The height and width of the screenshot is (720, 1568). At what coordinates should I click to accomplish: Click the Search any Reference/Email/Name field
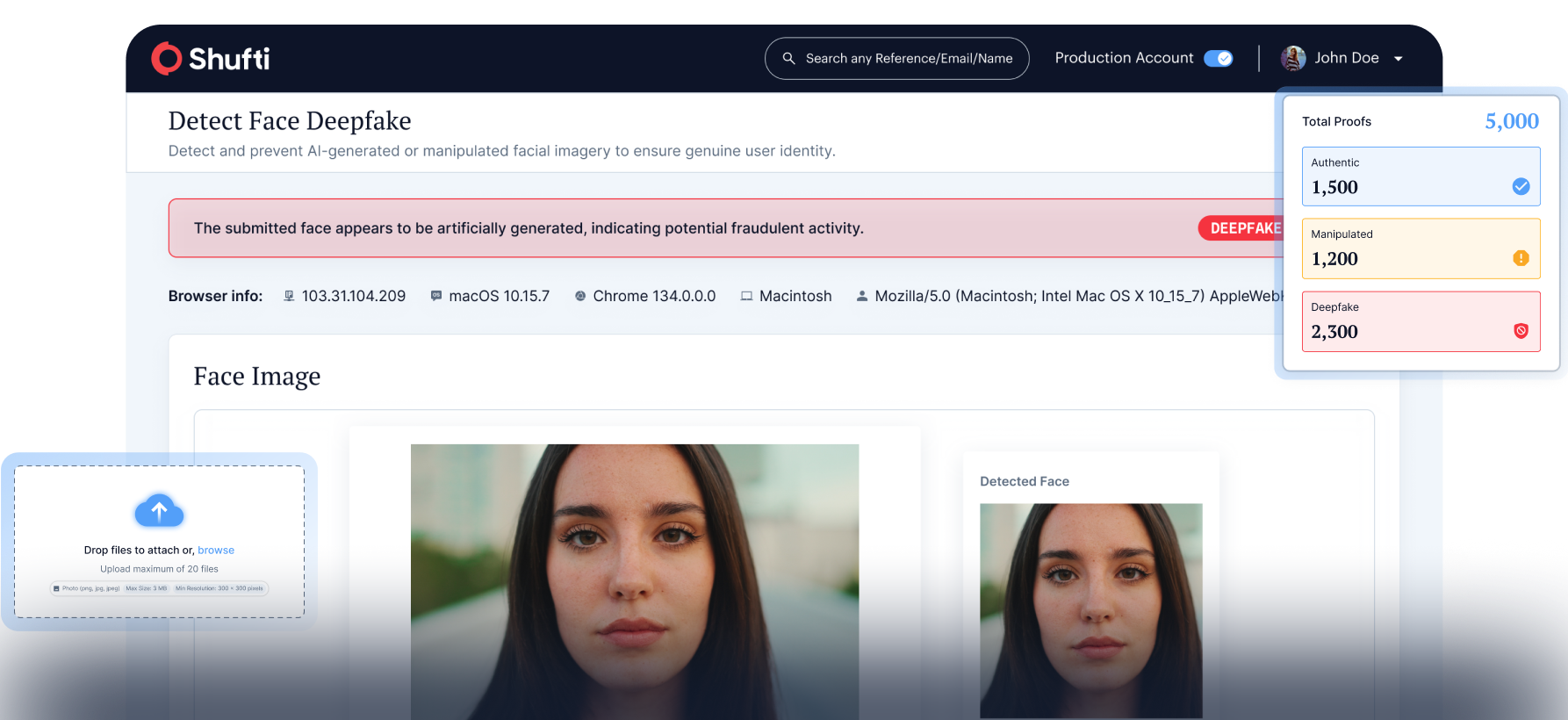coord(908,59)
